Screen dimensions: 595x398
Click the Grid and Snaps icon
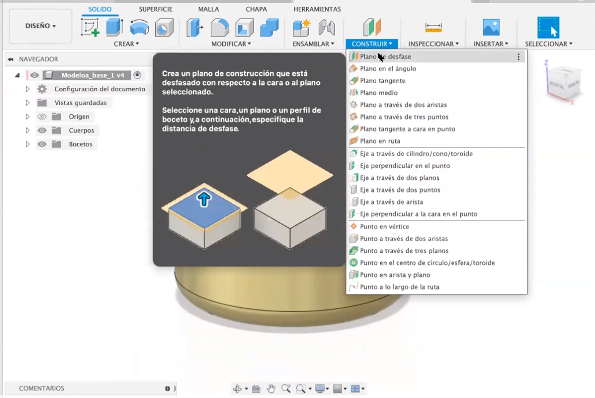click(337, 389)
